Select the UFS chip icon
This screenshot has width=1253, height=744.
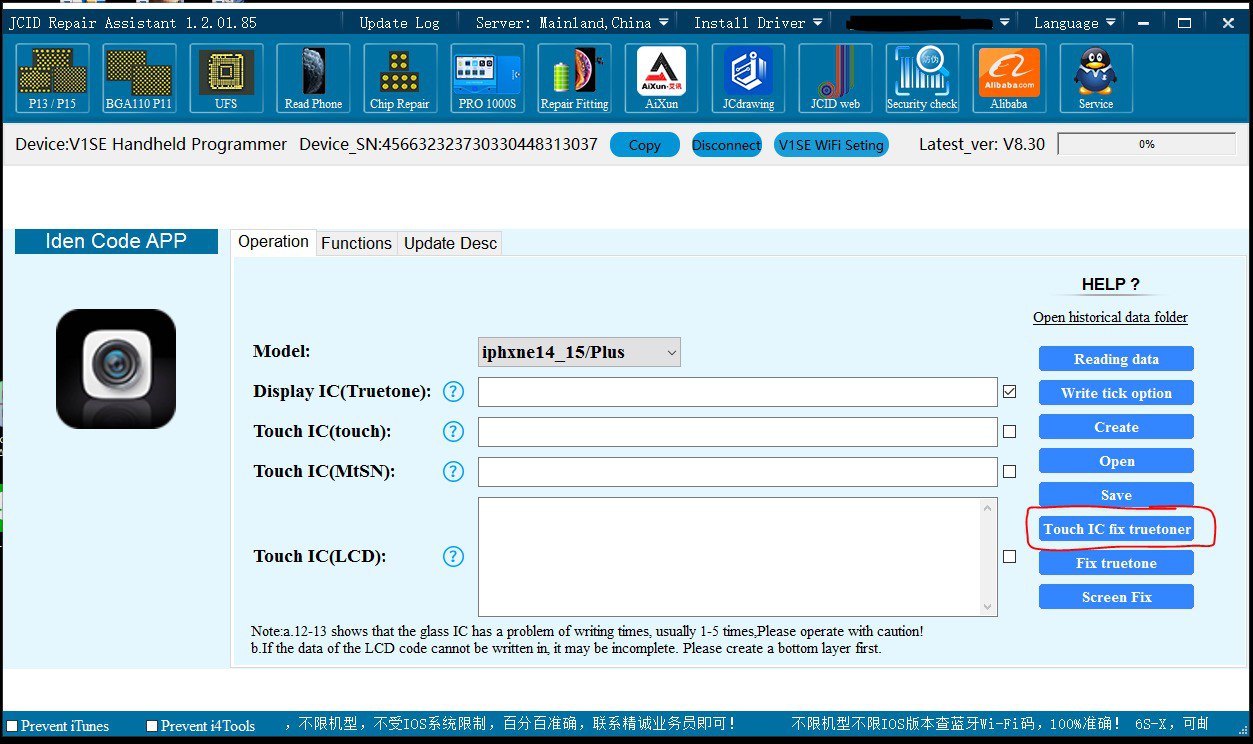[226, 78]
